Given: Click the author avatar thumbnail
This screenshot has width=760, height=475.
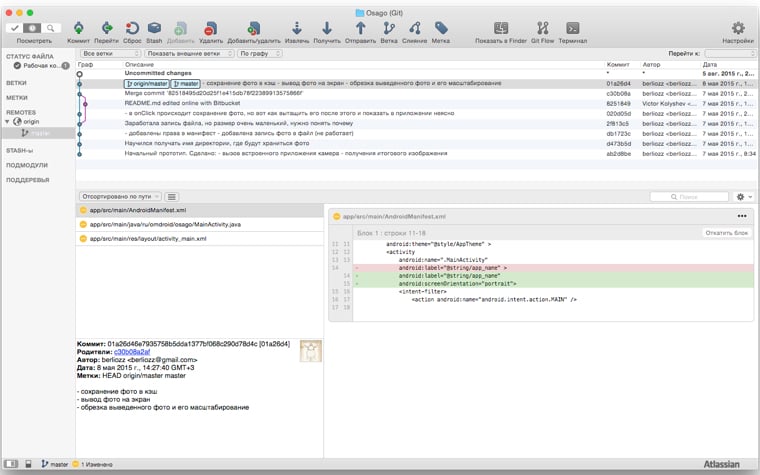Looking at the screenshot, I should [x=311, y=351].
